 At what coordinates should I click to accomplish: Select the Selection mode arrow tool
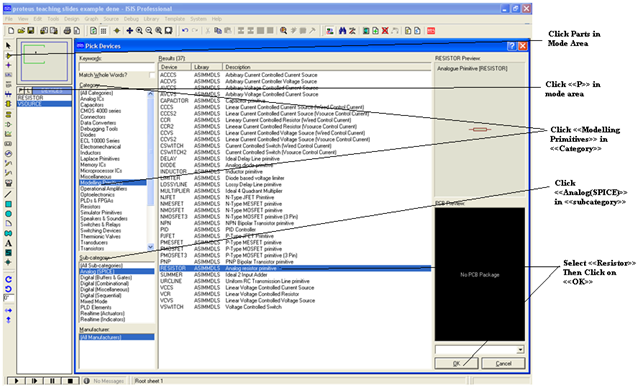click(8, 45)
